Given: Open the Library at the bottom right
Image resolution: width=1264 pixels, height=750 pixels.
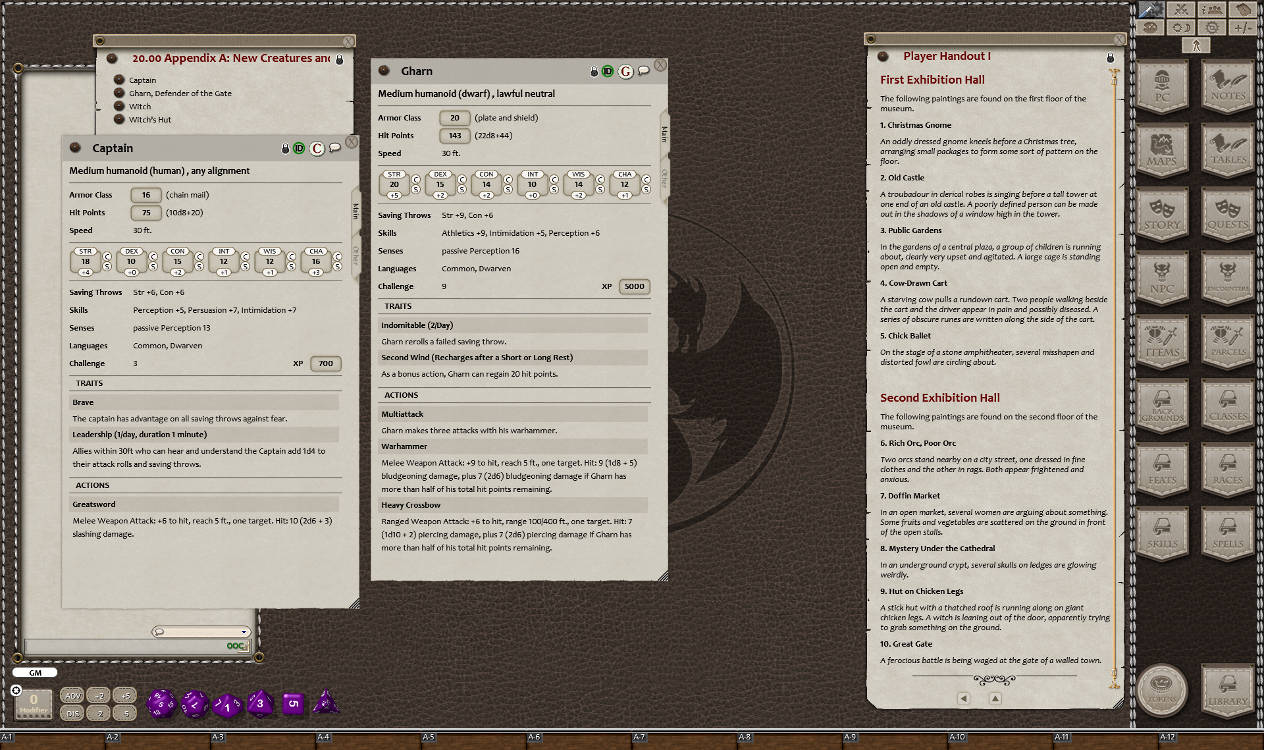Looking at the screenshot, I should [1228, 690].
